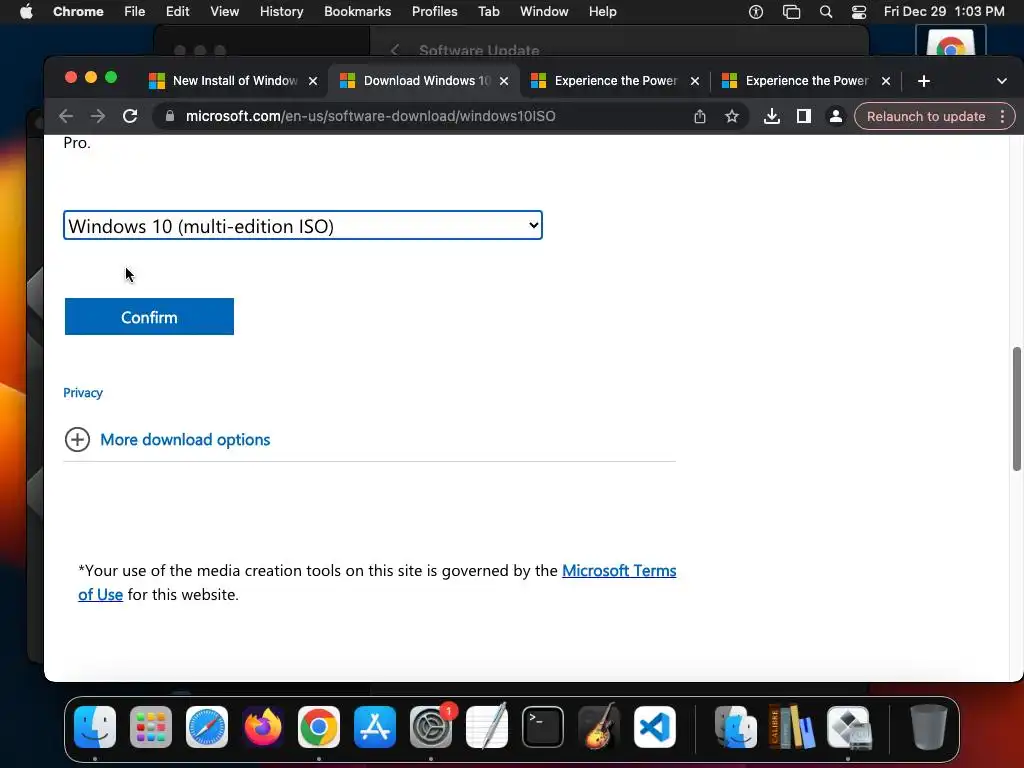Close the second 'Experience the Power' tab

point(886,81)
